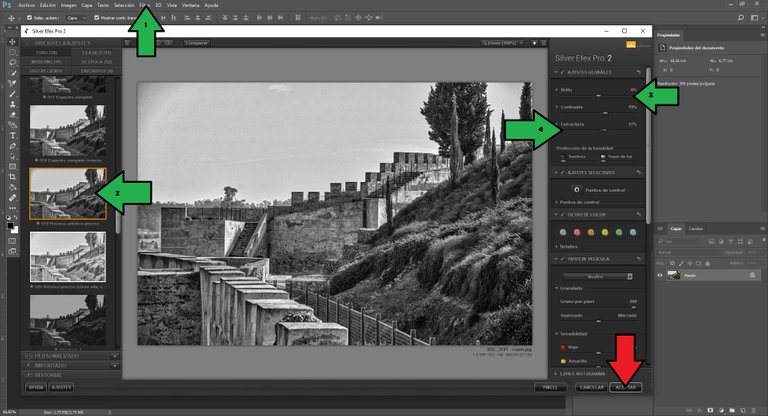Reset Filtro de Color with its undo arrow
Viewport: 768px width, 416px height.
tap(638, 214)
